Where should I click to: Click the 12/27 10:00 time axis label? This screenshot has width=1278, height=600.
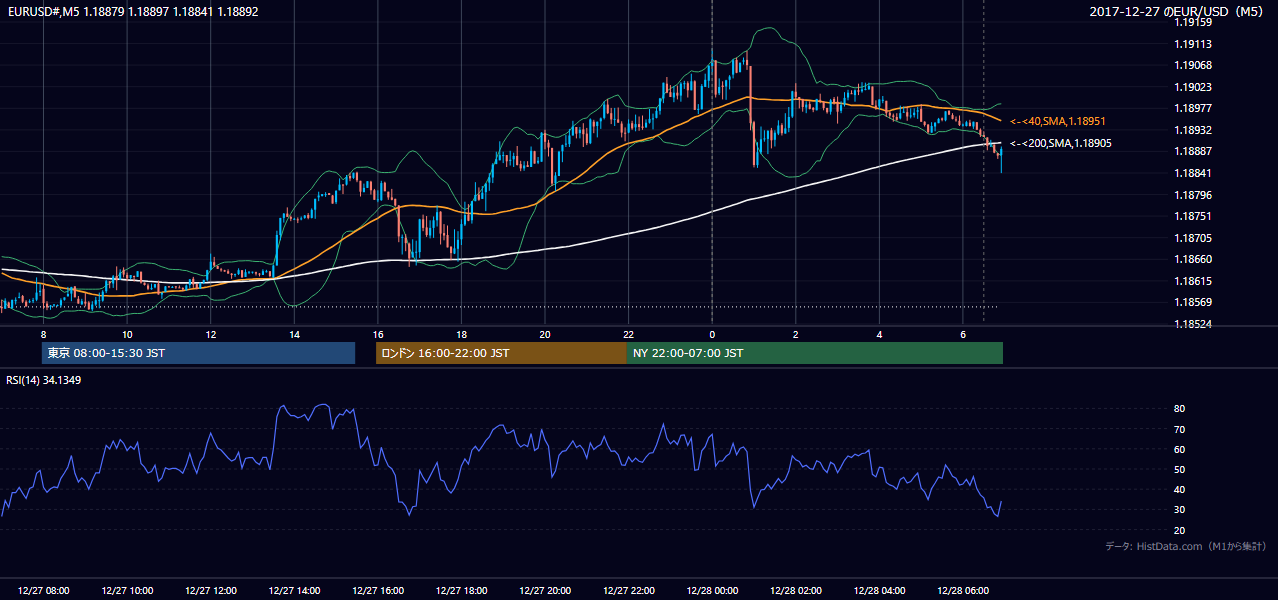point(127,591)
